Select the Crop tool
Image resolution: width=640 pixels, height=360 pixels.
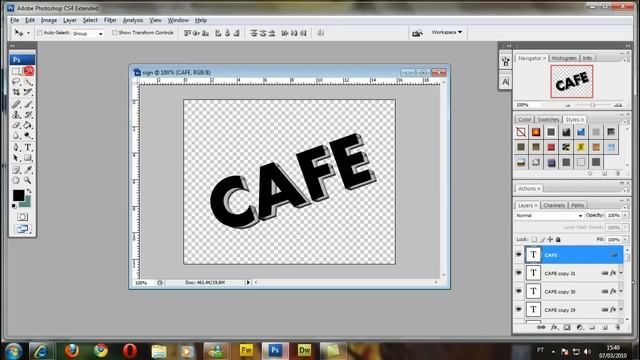(16, 93)
